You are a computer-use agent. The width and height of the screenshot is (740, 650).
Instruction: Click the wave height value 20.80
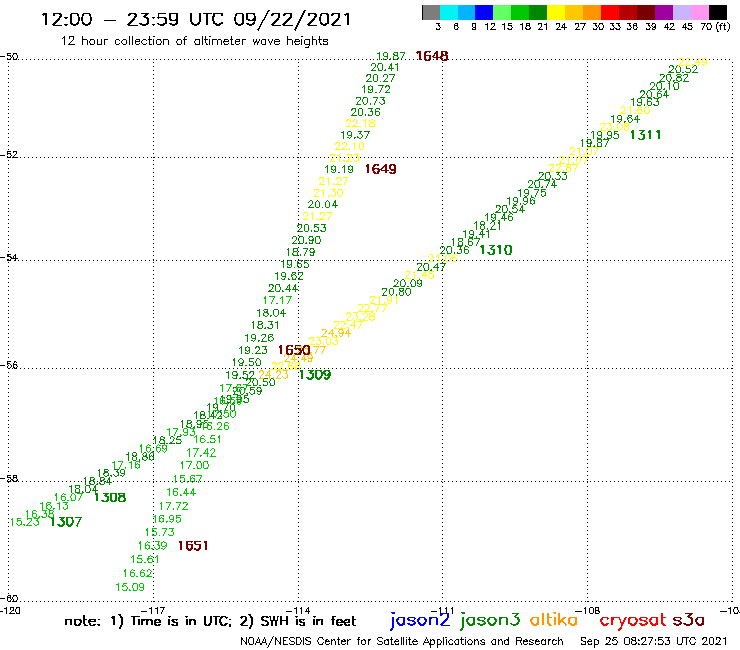396,292
